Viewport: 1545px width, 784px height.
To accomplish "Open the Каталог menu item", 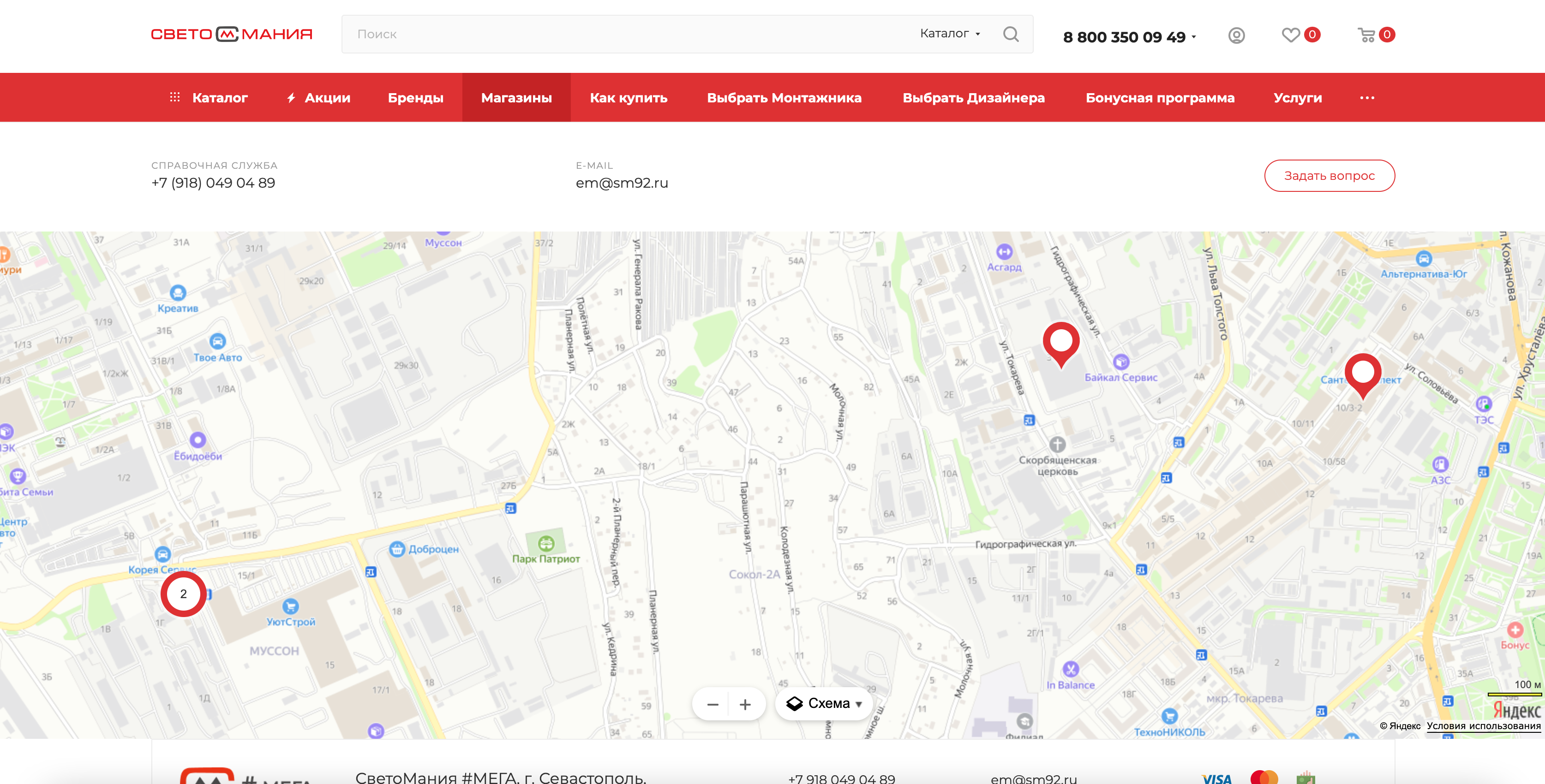I will 209,98.
